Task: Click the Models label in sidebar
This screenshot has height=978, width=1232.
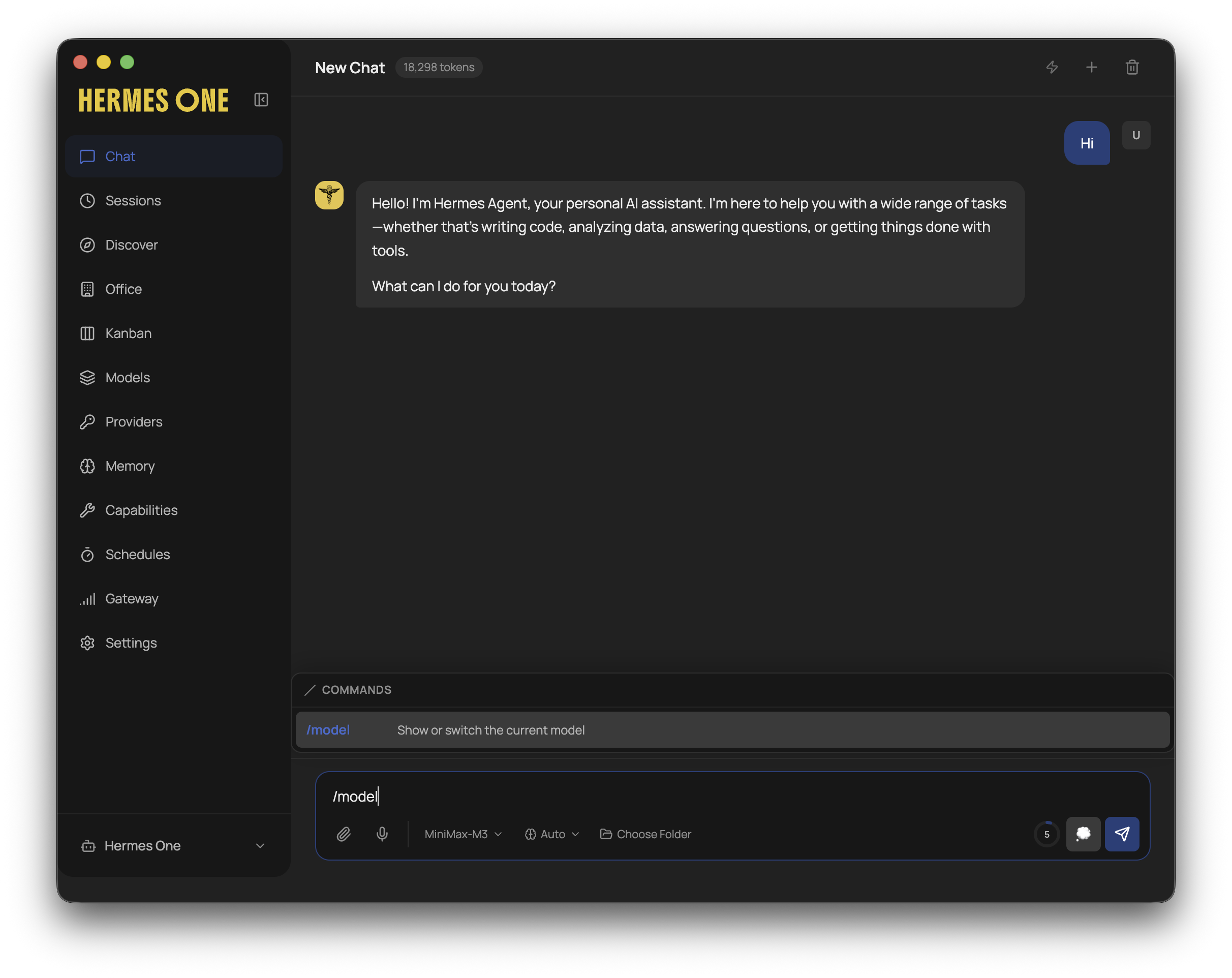Action: (x=128, y=377)
